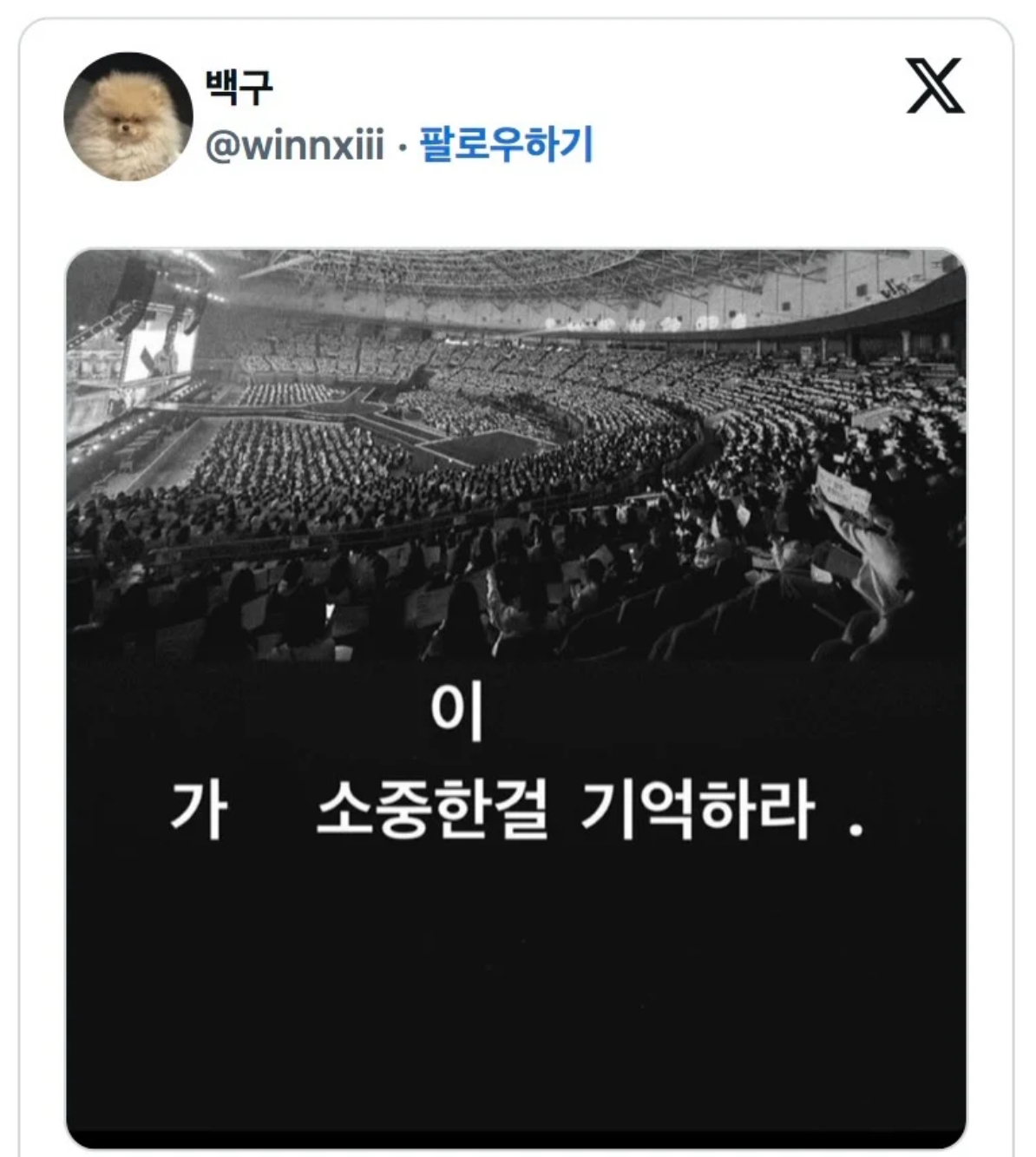The image size is (1036, 1157).
Task: Click the white sign held by an audience member
Action: coord(843,492)
